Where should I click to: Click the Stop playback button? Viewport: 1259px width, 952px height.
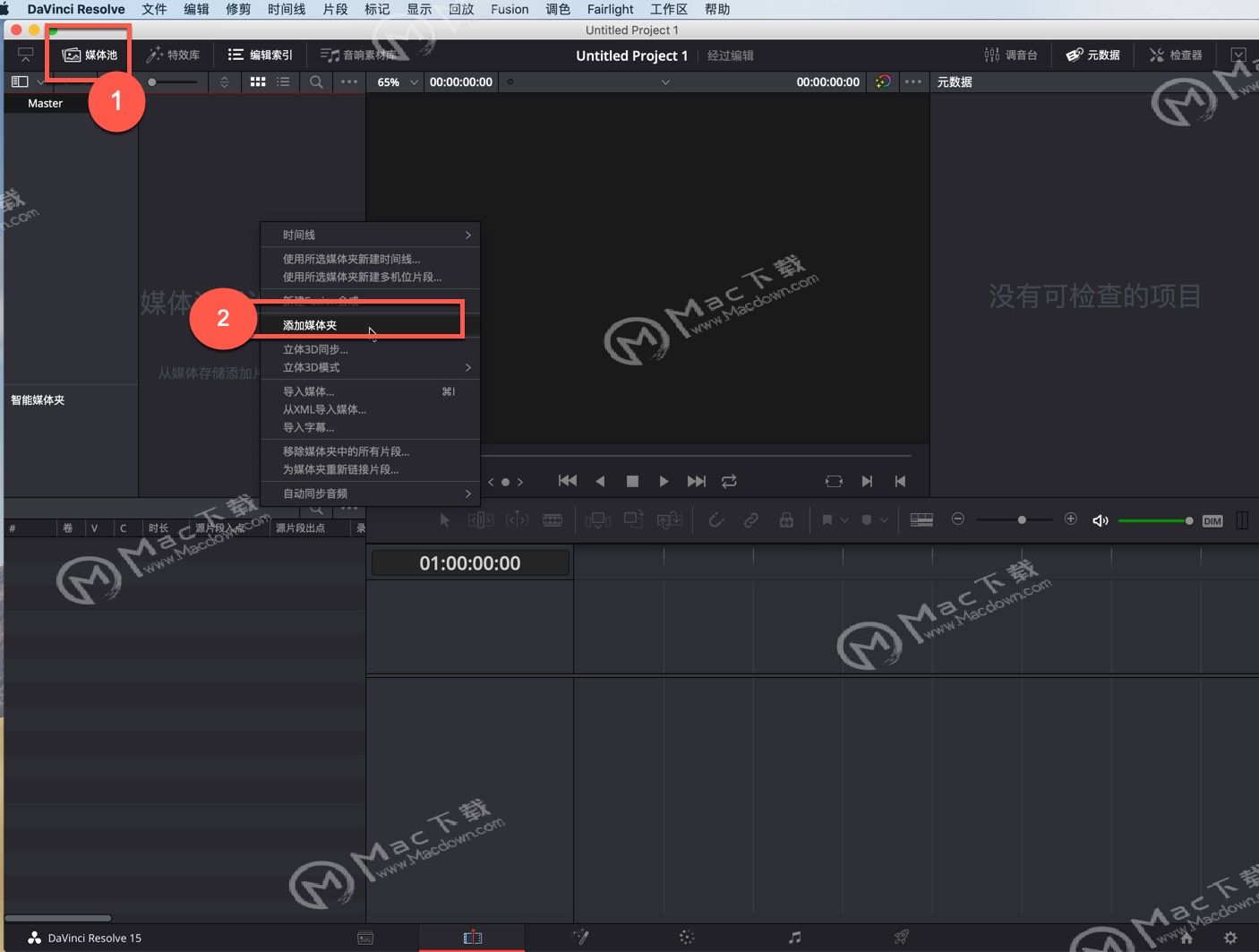click(x=632, y=481)
